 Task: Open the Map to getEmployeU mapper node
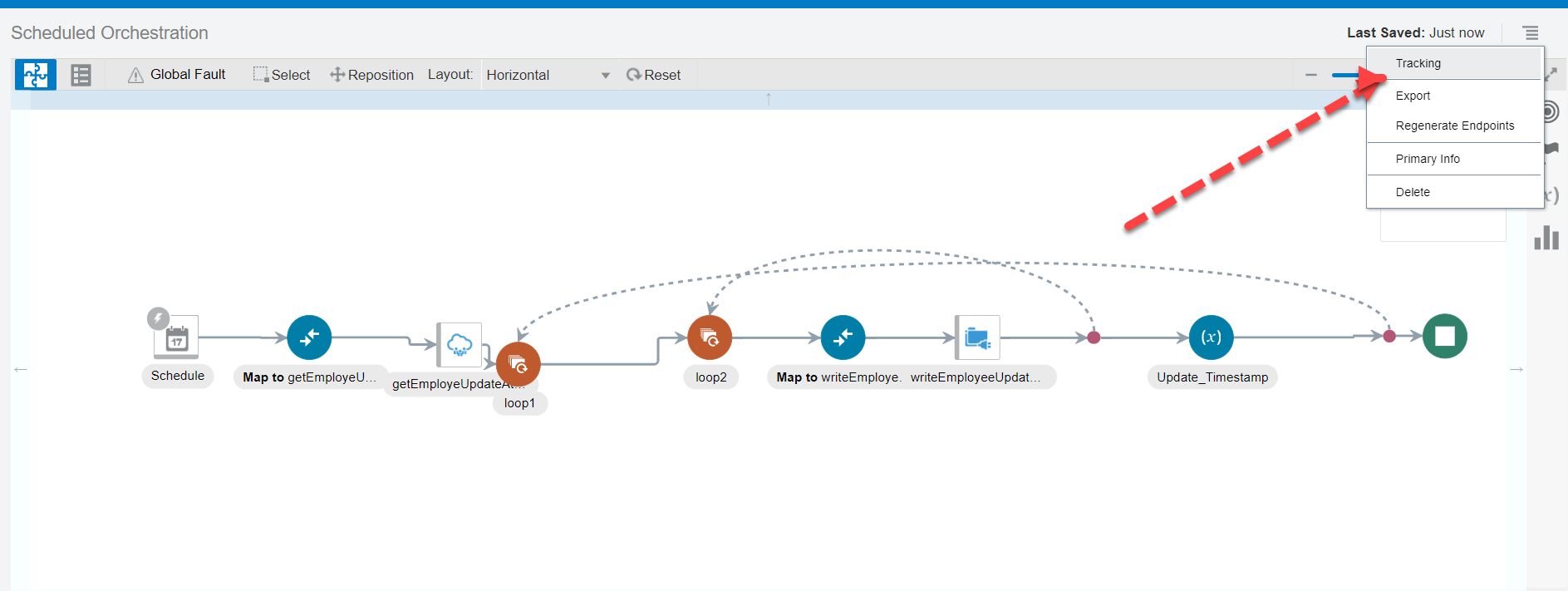coord(309,337)
